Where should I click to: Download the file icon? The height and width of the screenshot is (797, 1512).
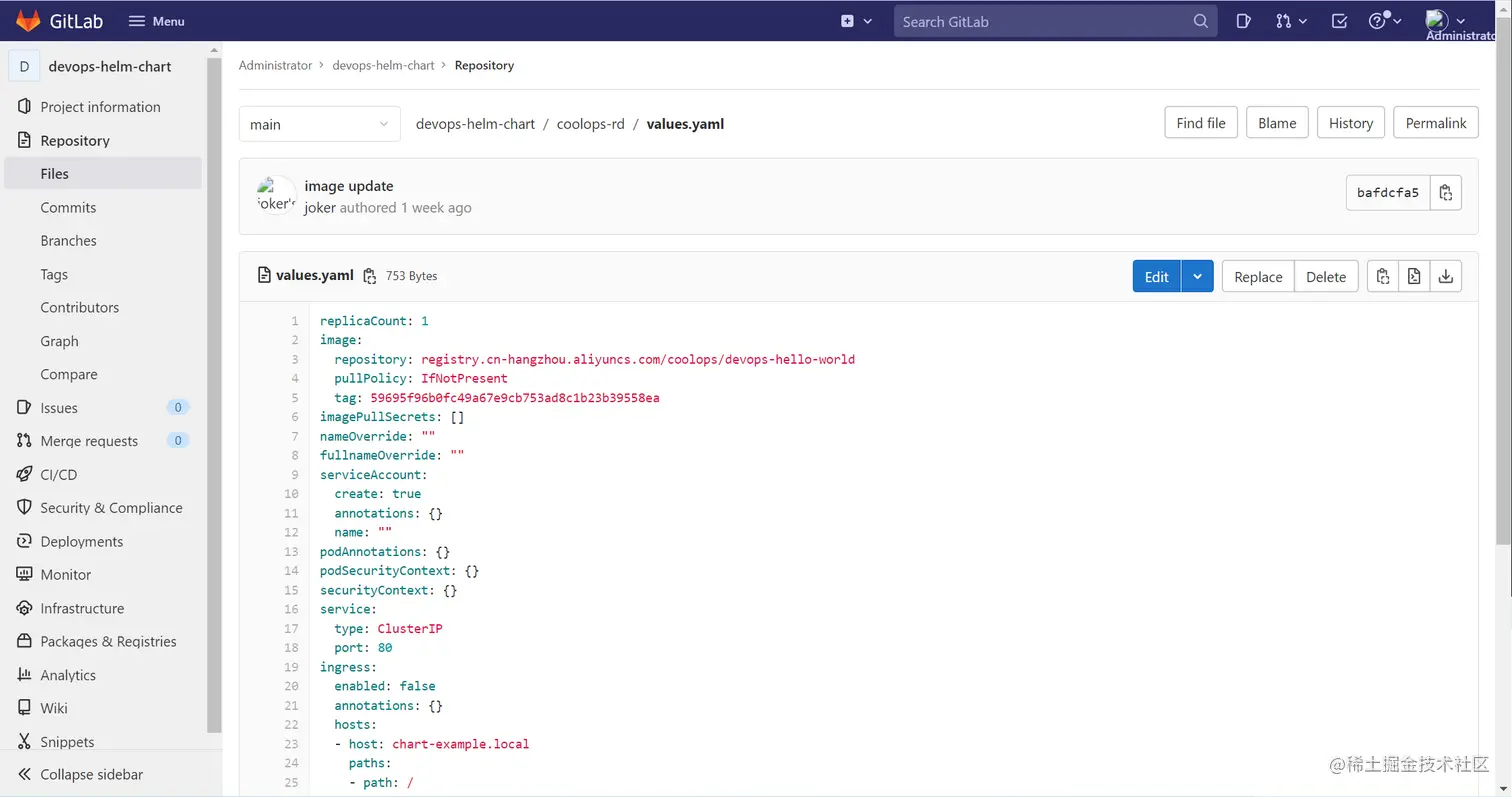tap(1446, 277)
